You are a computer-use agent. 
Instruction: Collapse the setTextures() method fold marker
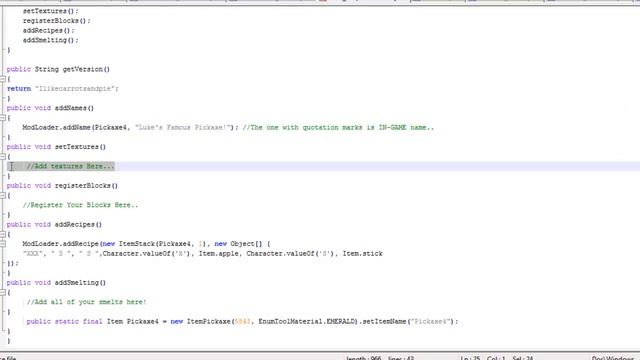coord(2,157)
